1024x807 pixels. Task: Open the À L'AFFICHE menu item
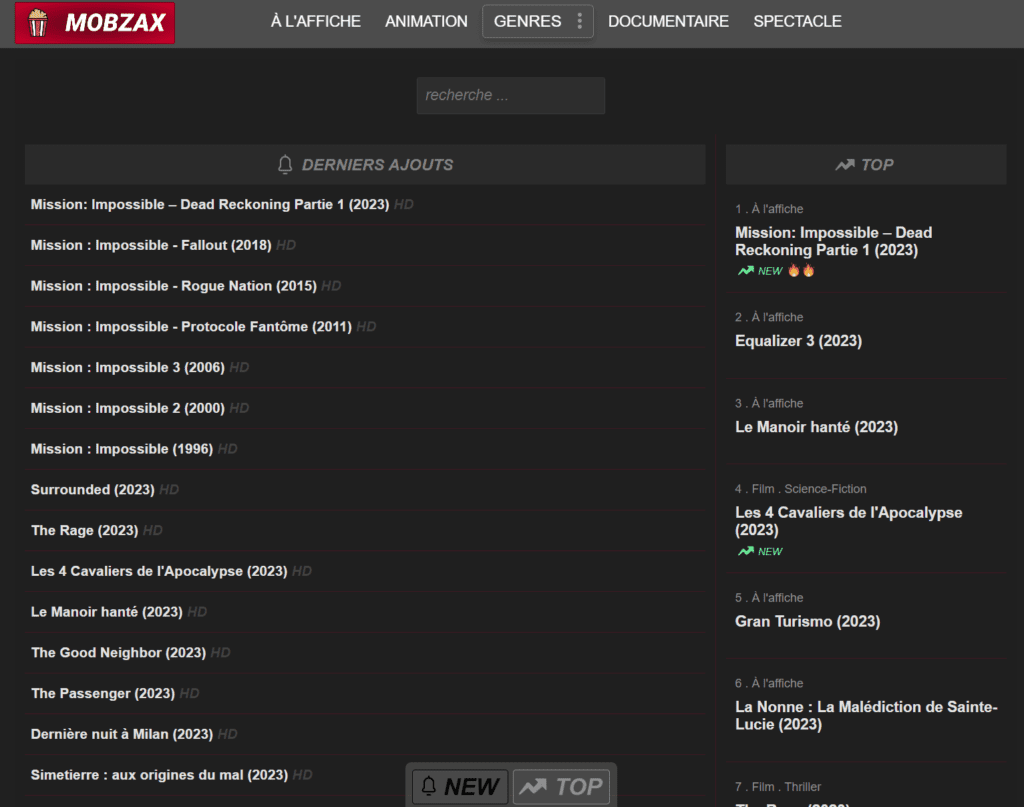coord(315,21)
